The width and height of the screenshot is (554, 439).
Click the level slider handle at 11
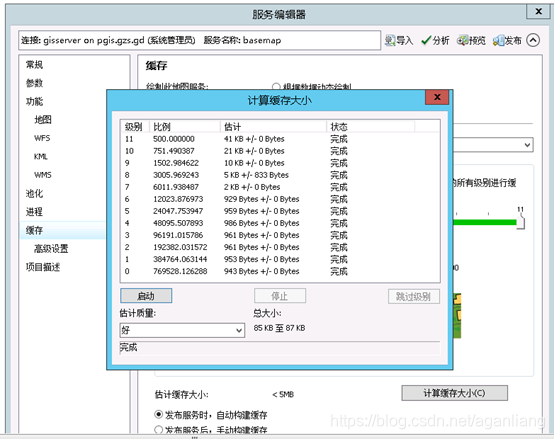click(x=520, y=223)
